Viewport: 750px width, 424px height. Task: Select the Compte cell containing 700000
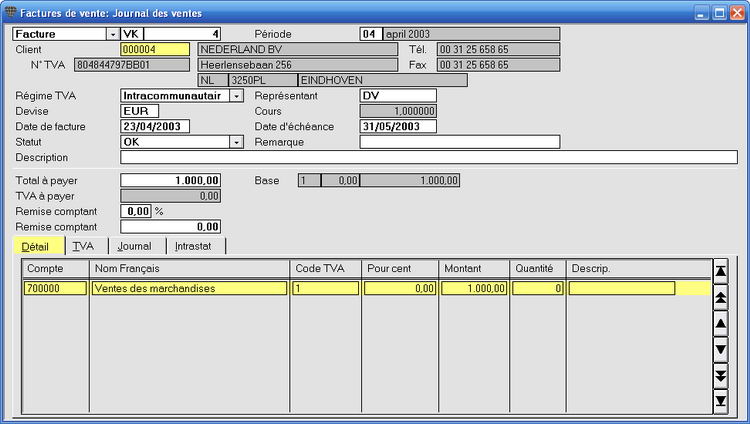(x=55, y=288)
